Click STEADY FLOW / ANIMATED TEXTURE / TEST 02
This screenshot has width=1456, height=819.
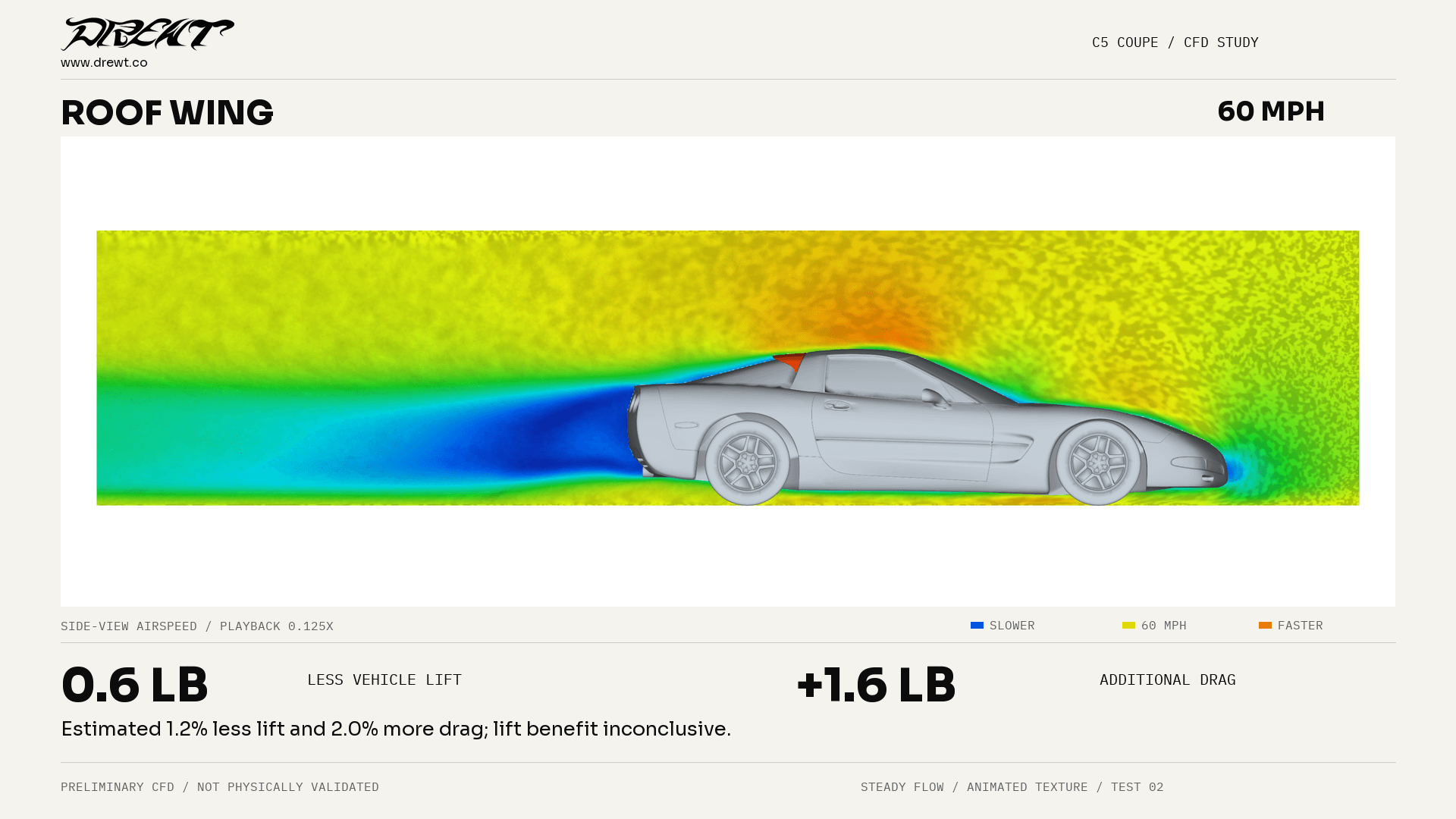1012,787
